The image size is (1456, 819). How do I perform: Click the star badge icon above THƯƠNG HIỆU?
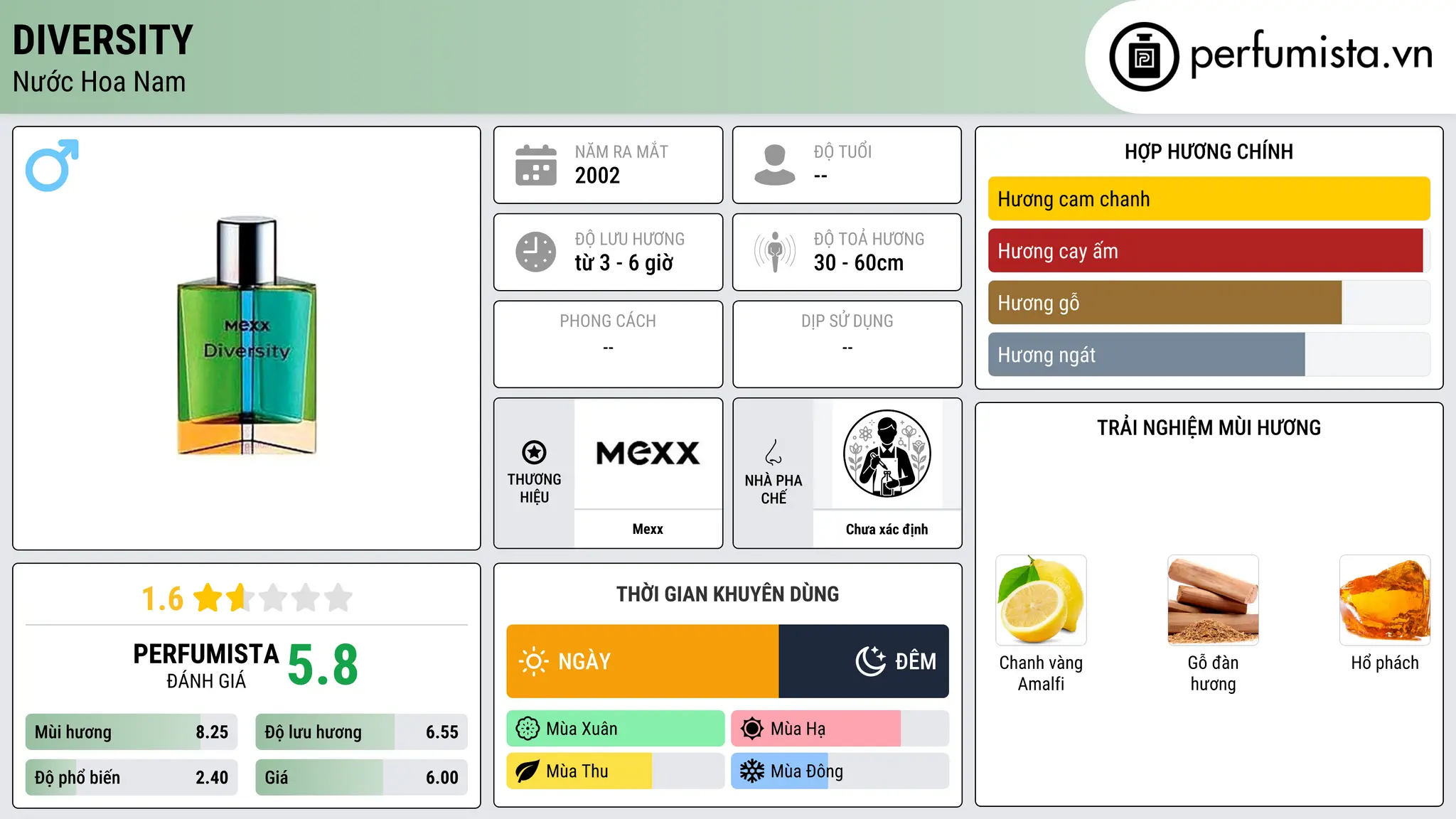tap(534, 452)
